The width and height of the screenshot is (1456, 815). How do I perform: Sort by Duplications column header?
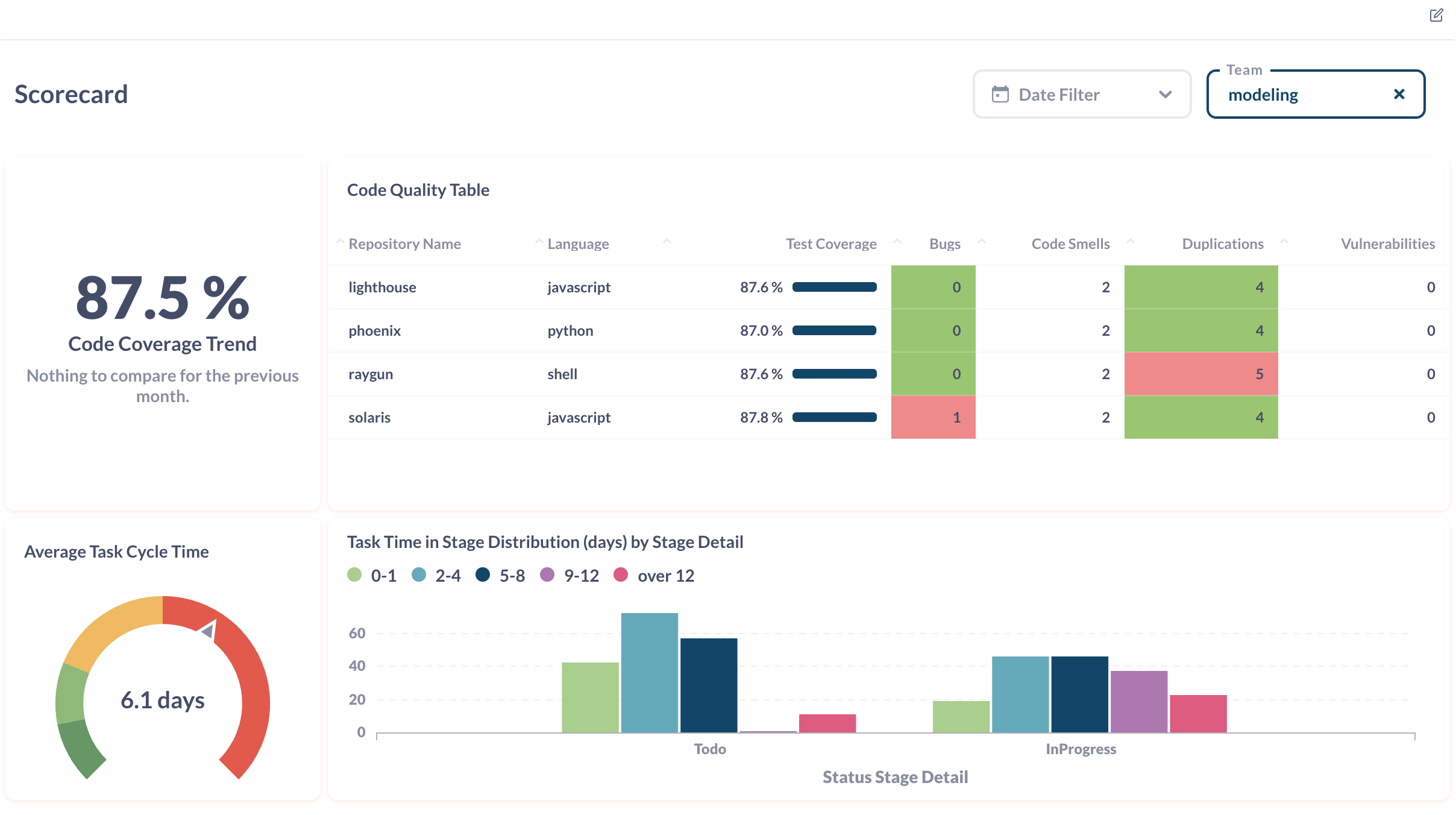point(1222,244)
